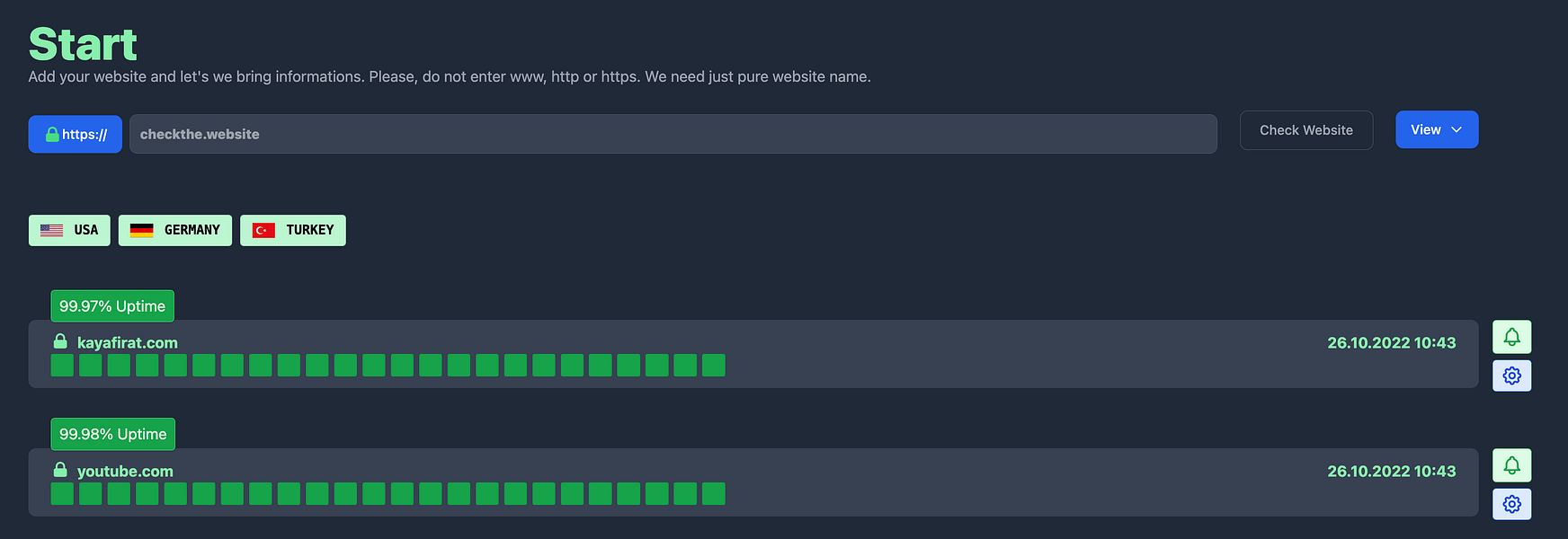The image size is (1568, 539).
Task: Click lock icon beside youtube.com
Action: [60, 470]
